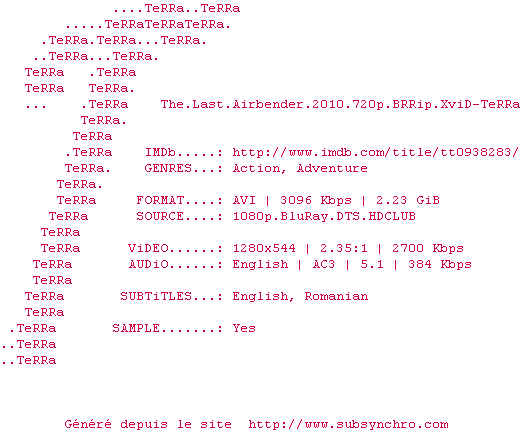Viewport: 520px width, 432px height.
Task: Click the English, Romanian subtitles value
Action: 300,296
